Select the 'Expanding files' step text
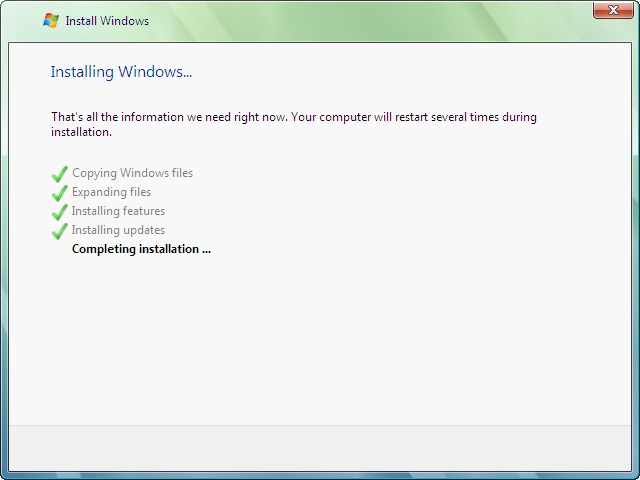This screenshot has width=640, height=480. pyautogui.click(x=111, y=192)
